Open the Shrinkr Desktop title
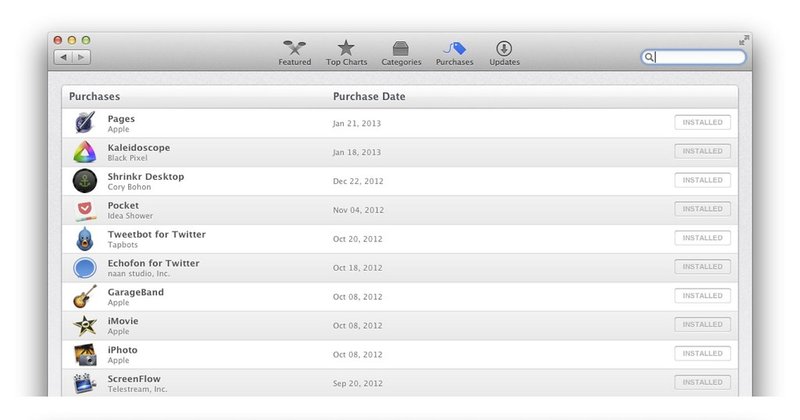The image size is (800, 420). (x=145, y=177)
